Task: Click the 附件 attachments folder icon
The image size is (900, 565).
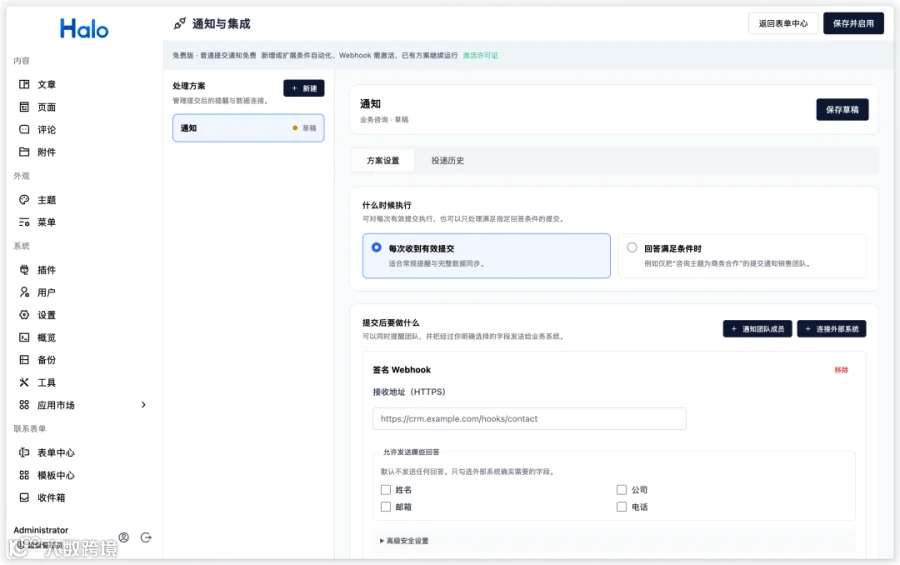Action: click(24, 152)
